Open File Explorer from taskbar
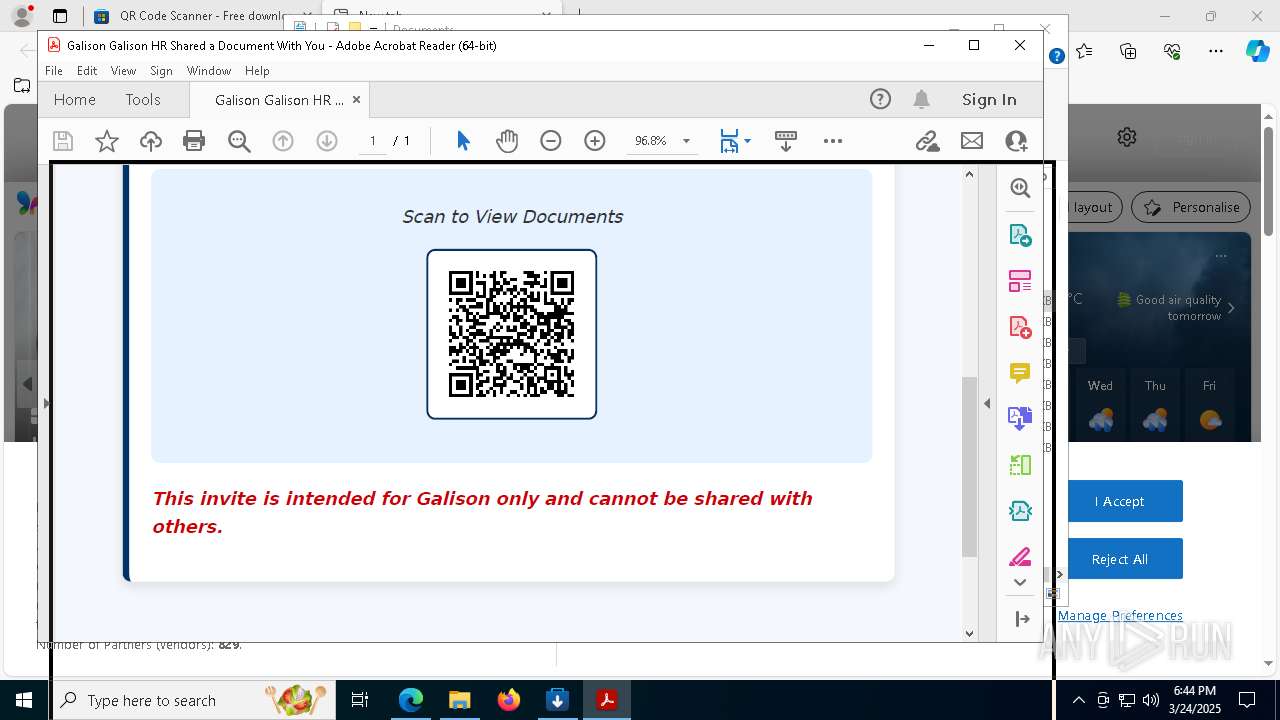Screen dimensions: 1280x720 pos(459,700)
